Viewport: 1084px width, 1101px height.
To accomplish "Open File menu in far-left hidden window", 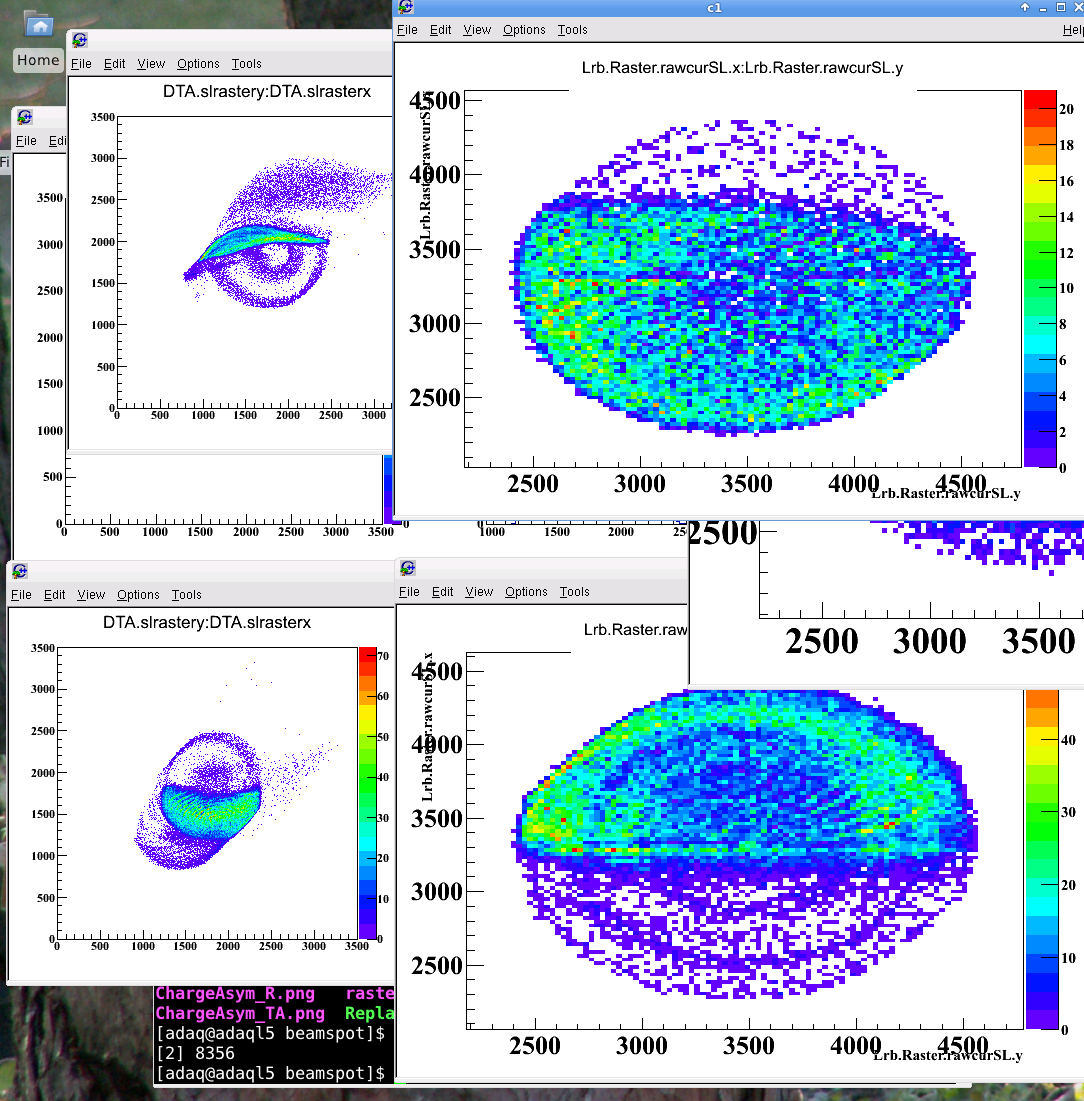I will [x=26, y=140].
